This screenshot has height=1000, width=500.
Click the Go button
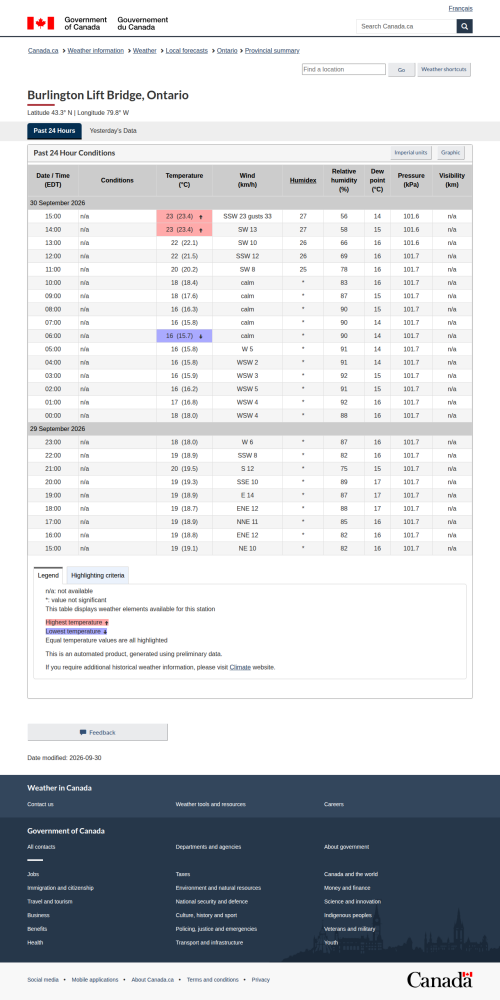coord(402,70)
